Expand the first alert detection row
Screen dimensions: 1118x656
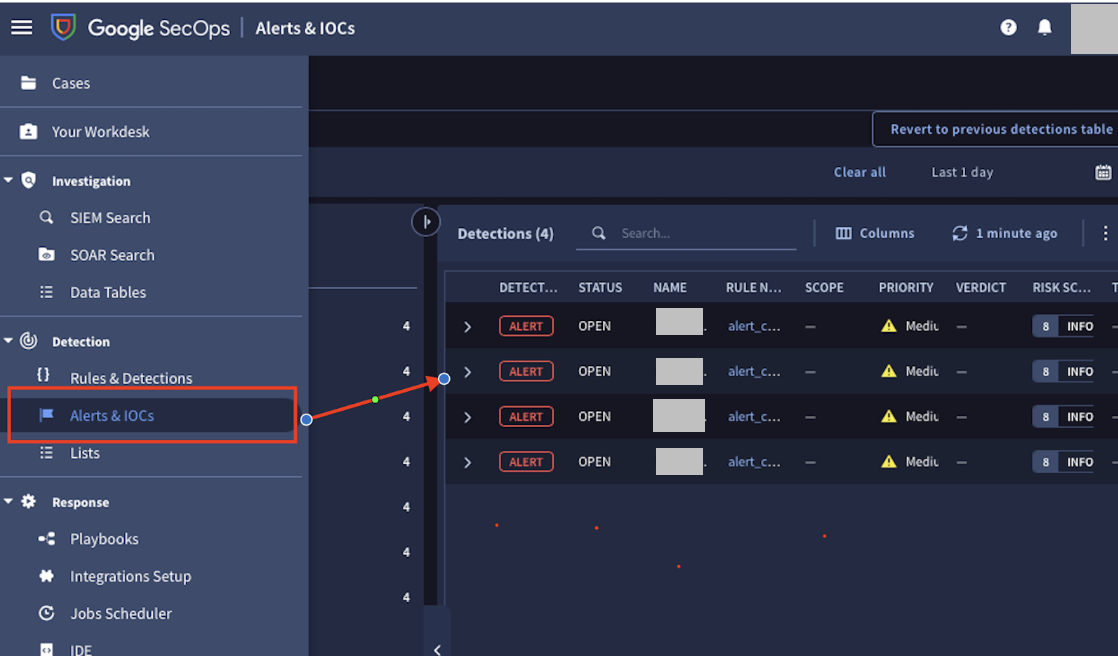467,327
